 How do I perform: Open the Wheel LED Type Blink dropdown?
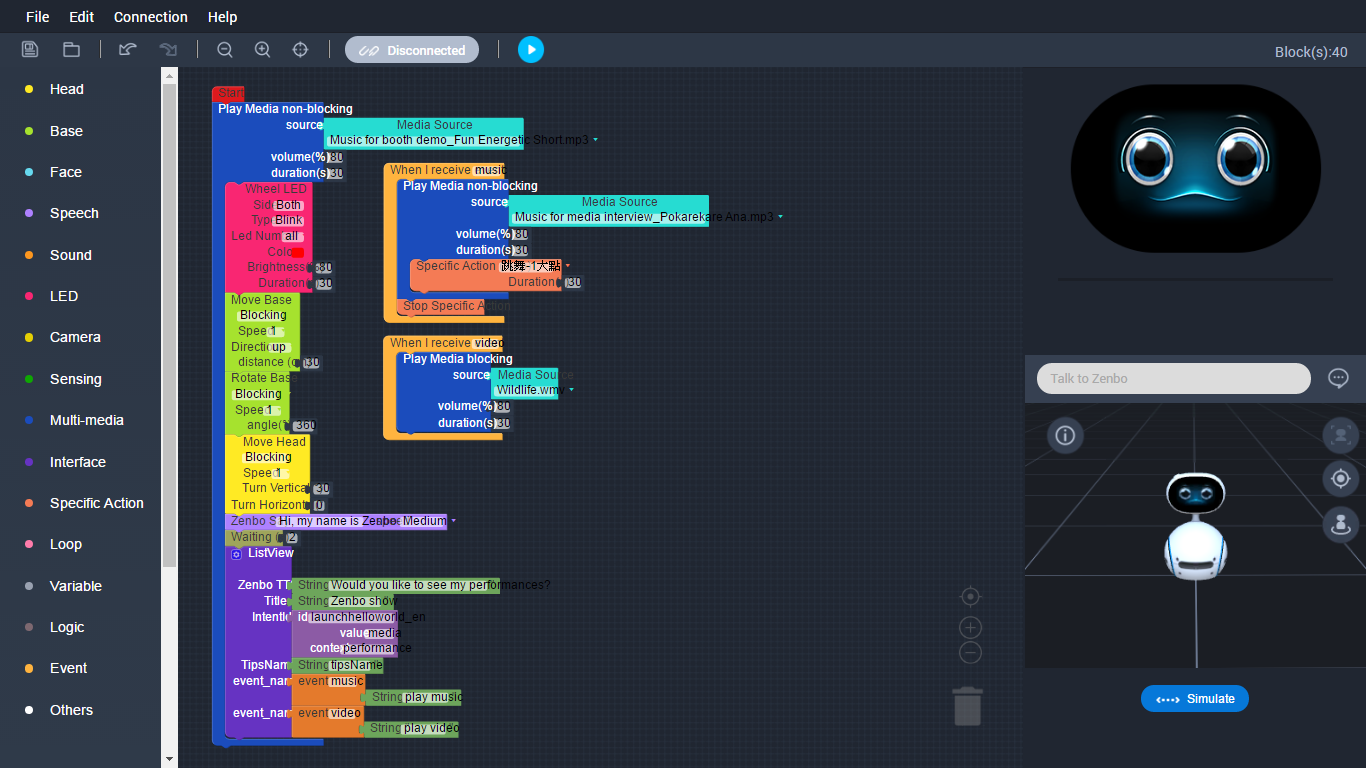289,220
